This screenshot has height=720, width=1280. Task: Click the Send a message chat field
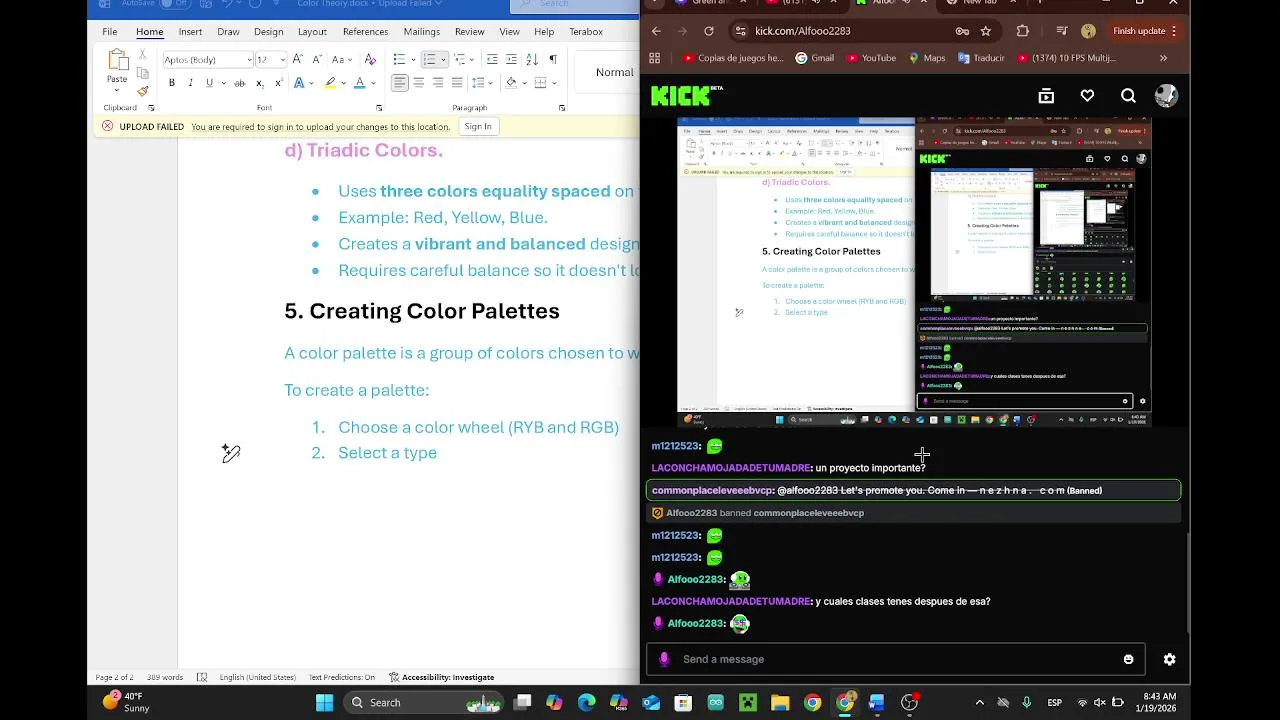(x=895, y=659)
